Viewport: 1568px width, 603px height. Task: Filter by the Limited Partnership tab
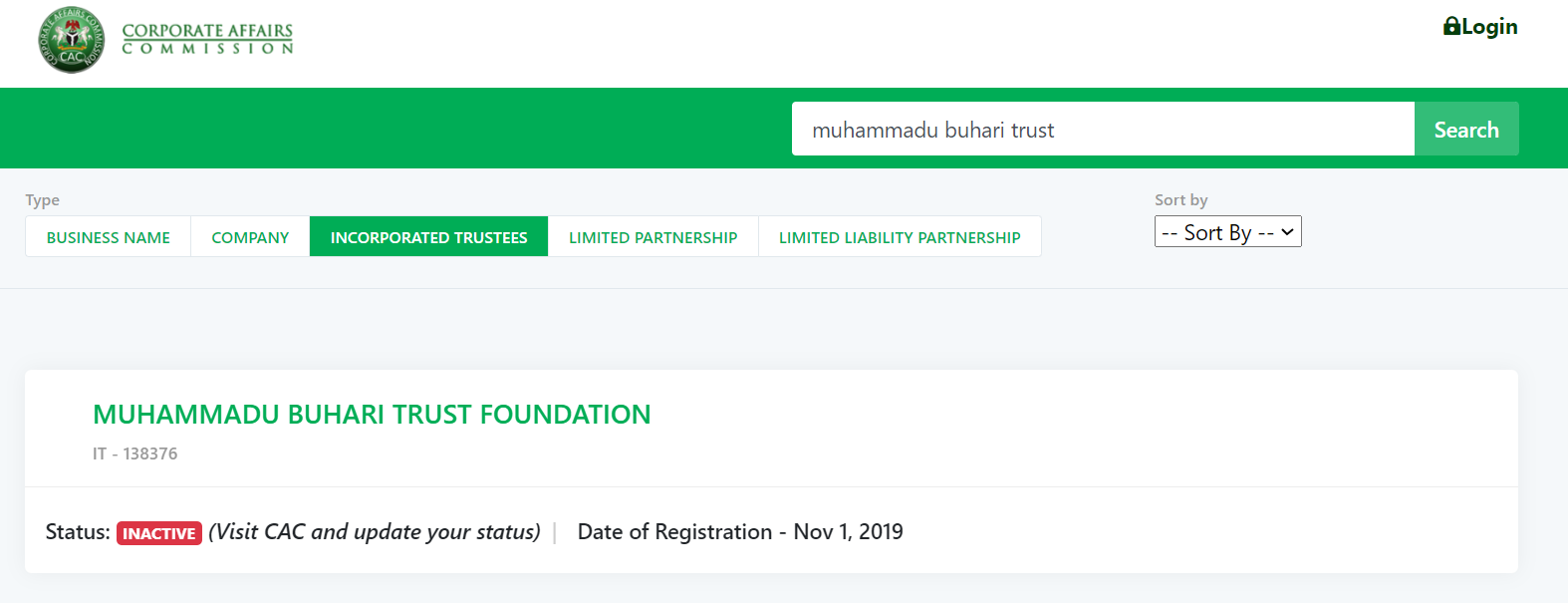[x=653, y=237]
